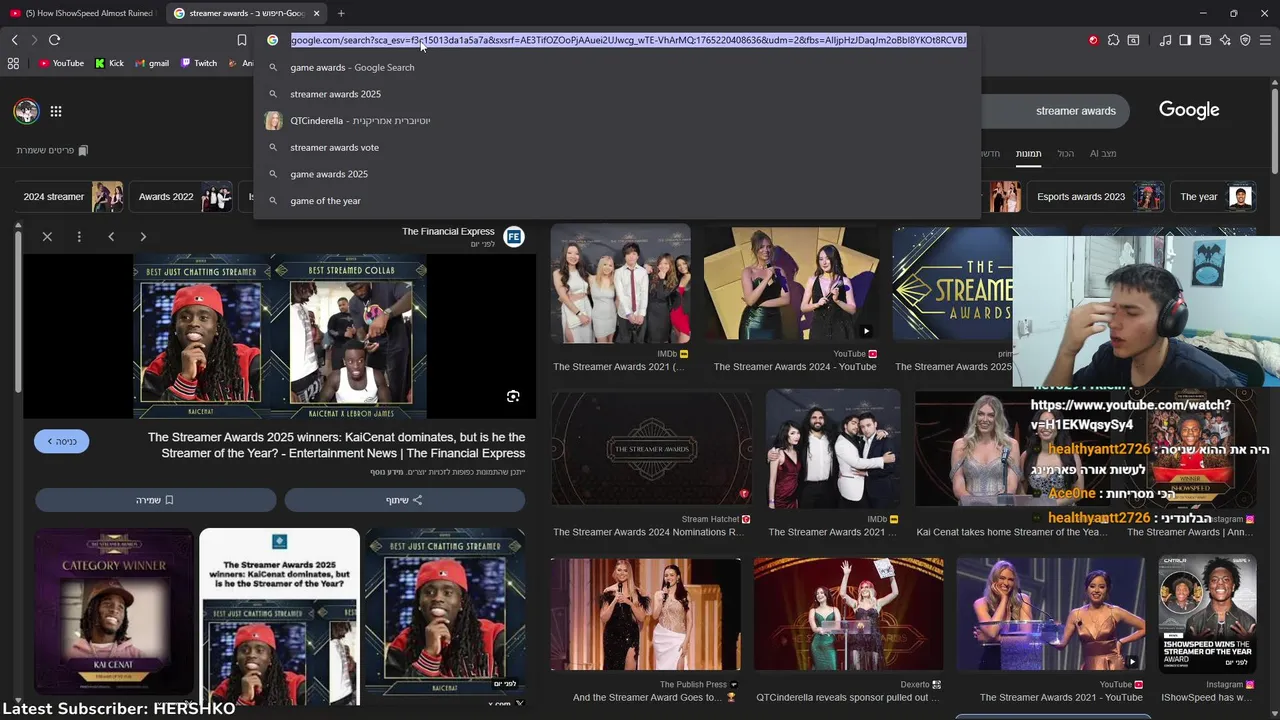Go to next image in preview panel
1280x720 pixels.
143,237
